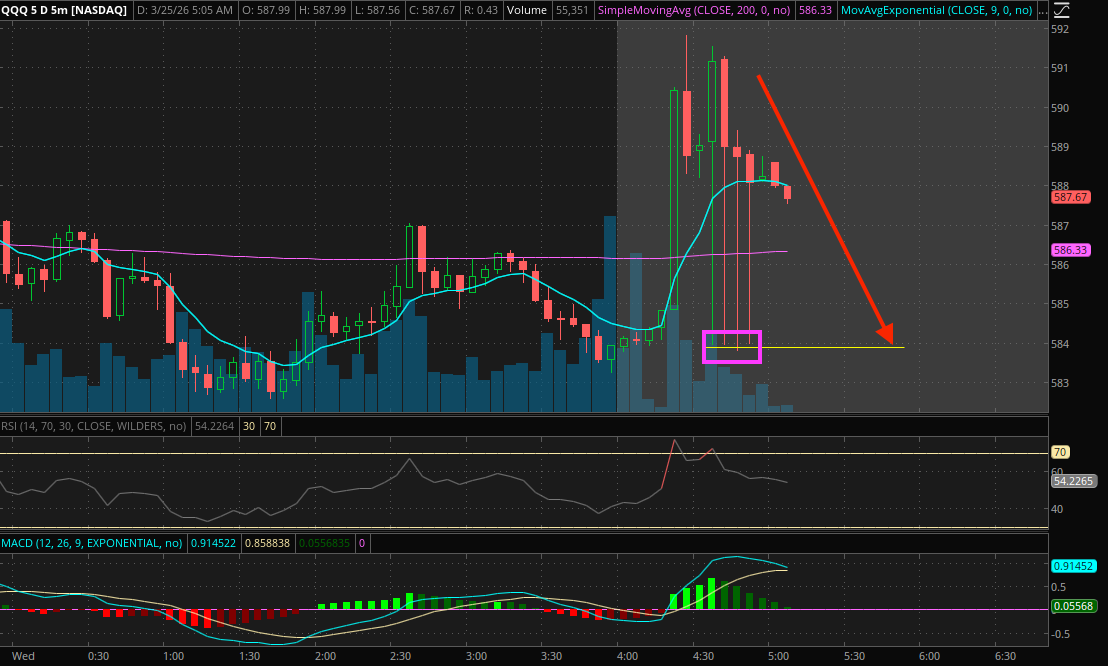Click the 583 price axis label
This screenshot has width=1108, height=666.
1060,383
